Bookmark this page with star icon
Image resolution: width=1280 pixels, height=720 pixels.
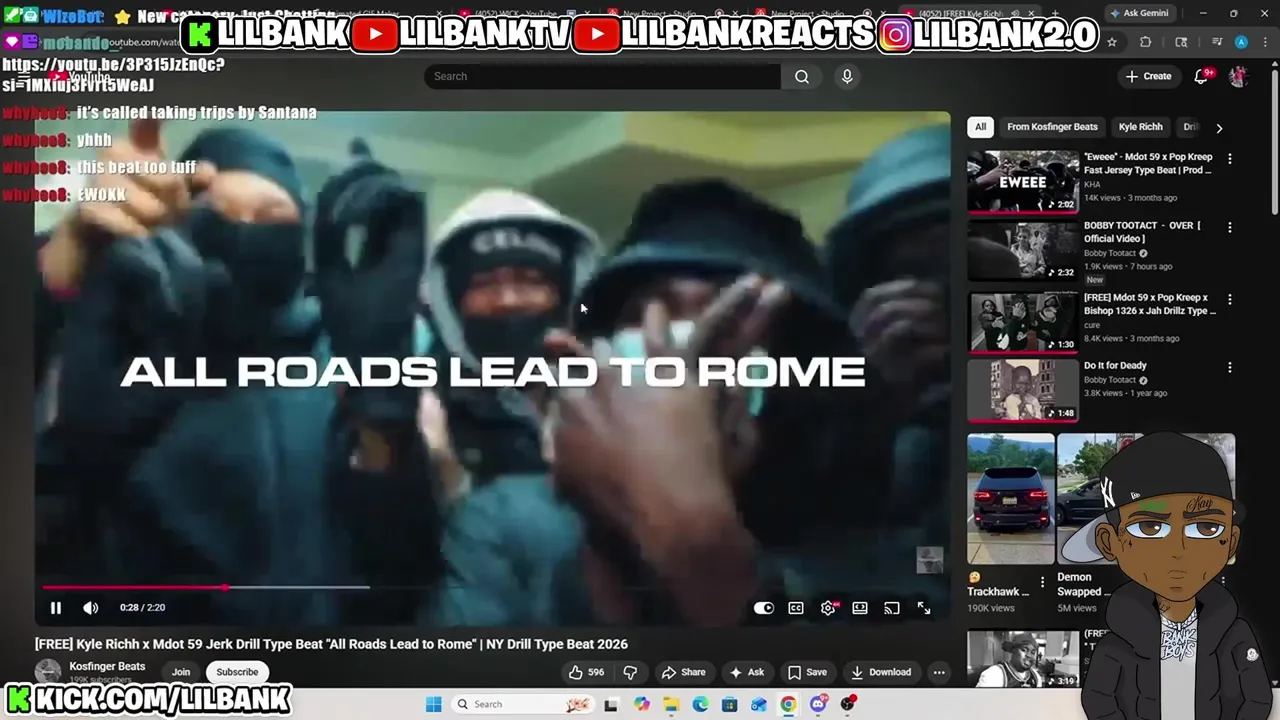click(1112, 42)
